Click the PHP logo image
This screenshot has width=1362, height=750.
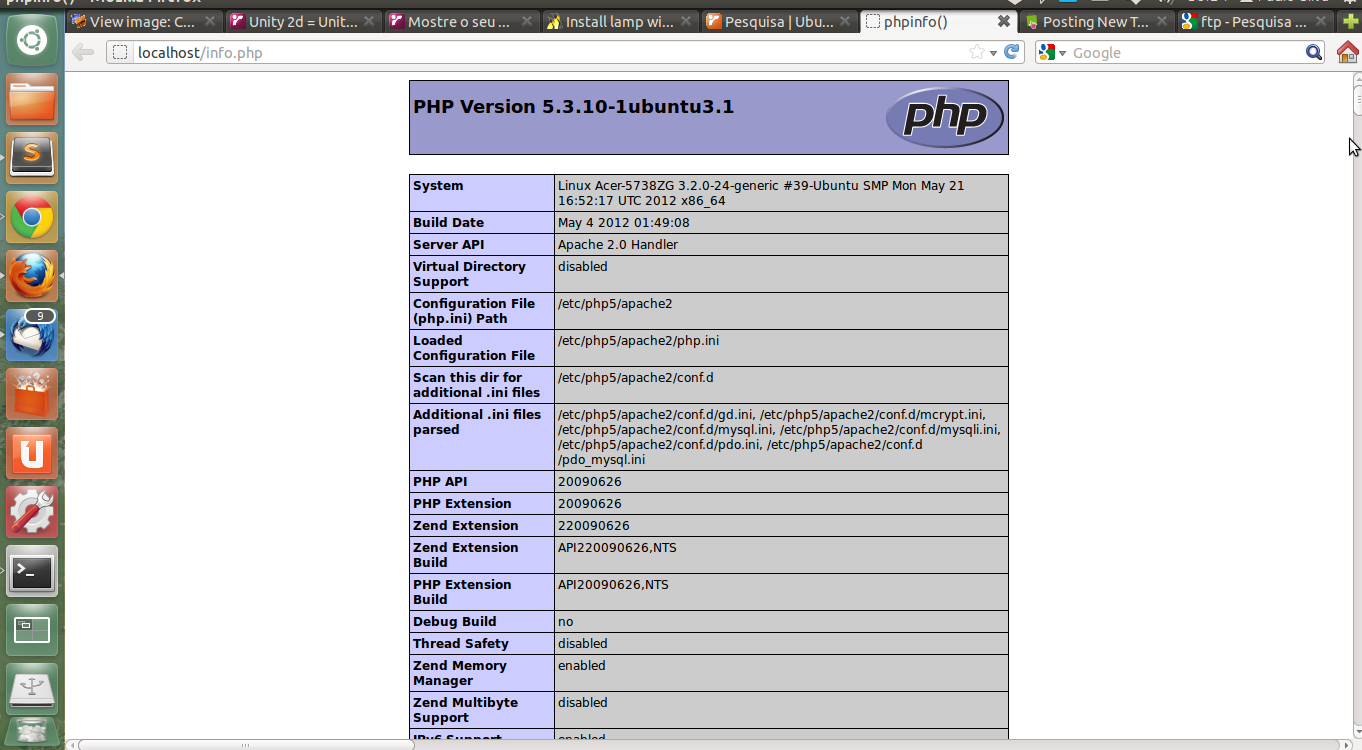(x=944, y=118)
